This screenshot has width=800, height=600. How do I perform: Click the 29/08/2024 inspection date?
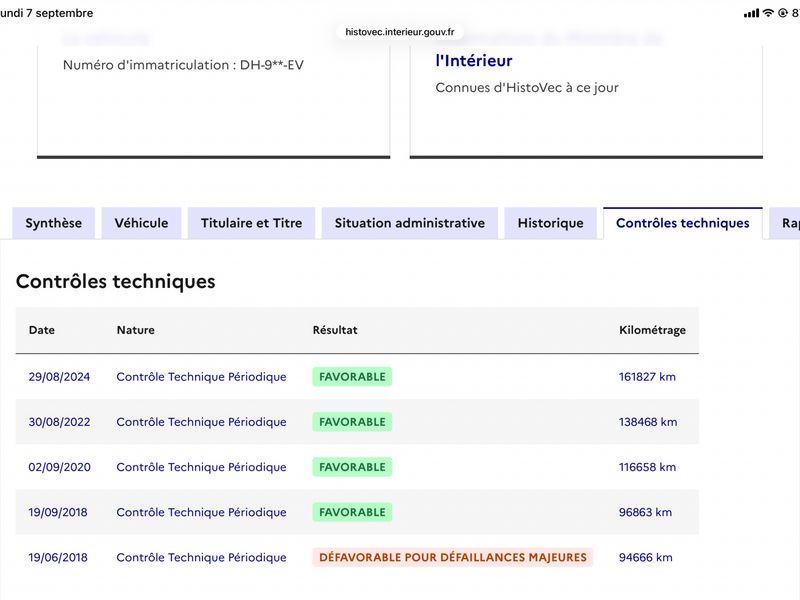pos(59,377)
